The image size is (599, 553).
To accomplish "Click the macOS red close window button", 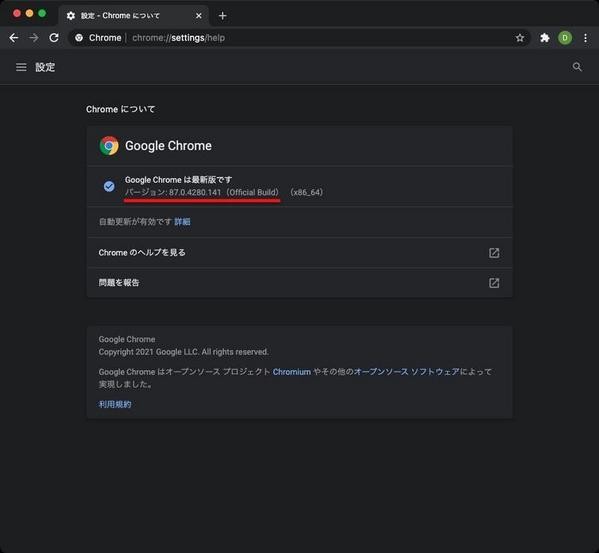I will pyautogui.click(x=17, y=13).
